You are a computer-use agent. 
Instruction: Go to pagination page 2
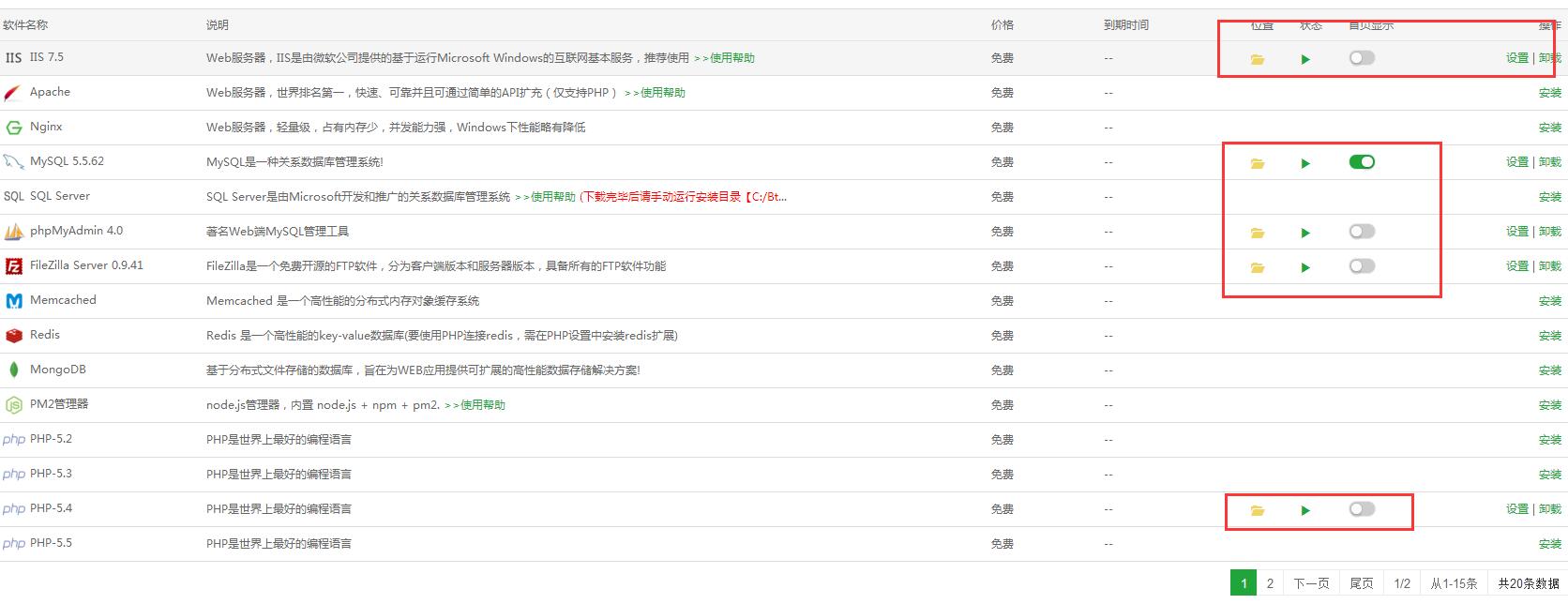pyautogui.click(x=1270, y=583)
